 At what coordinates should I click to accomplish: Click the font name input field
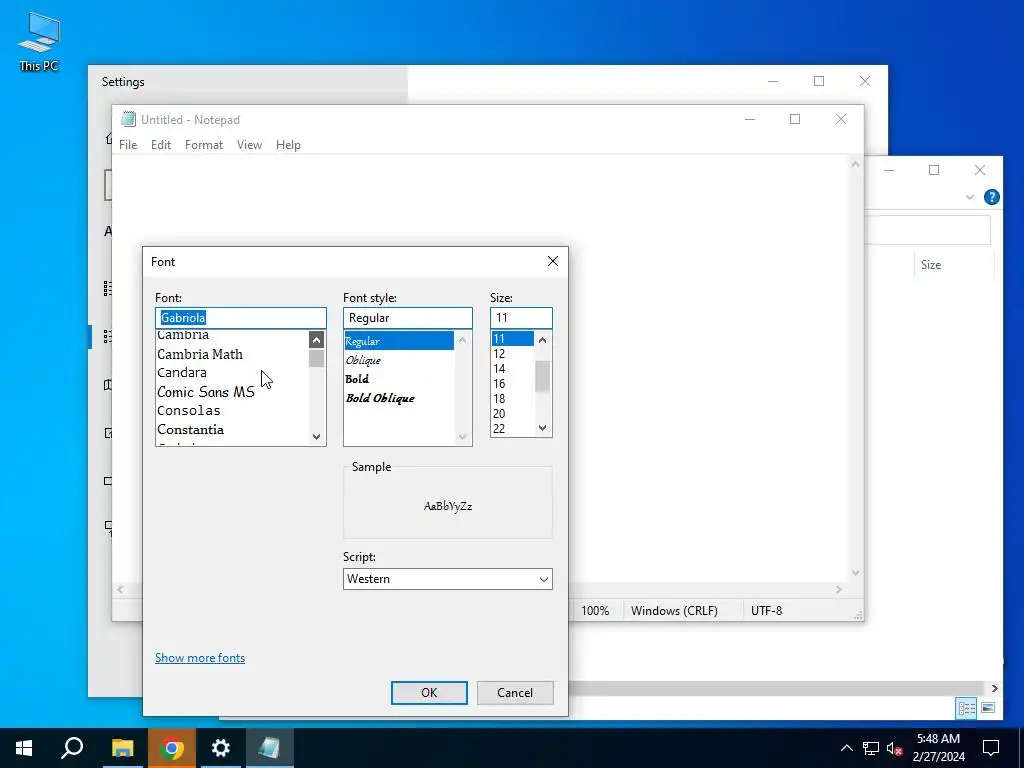coord(240,317)
